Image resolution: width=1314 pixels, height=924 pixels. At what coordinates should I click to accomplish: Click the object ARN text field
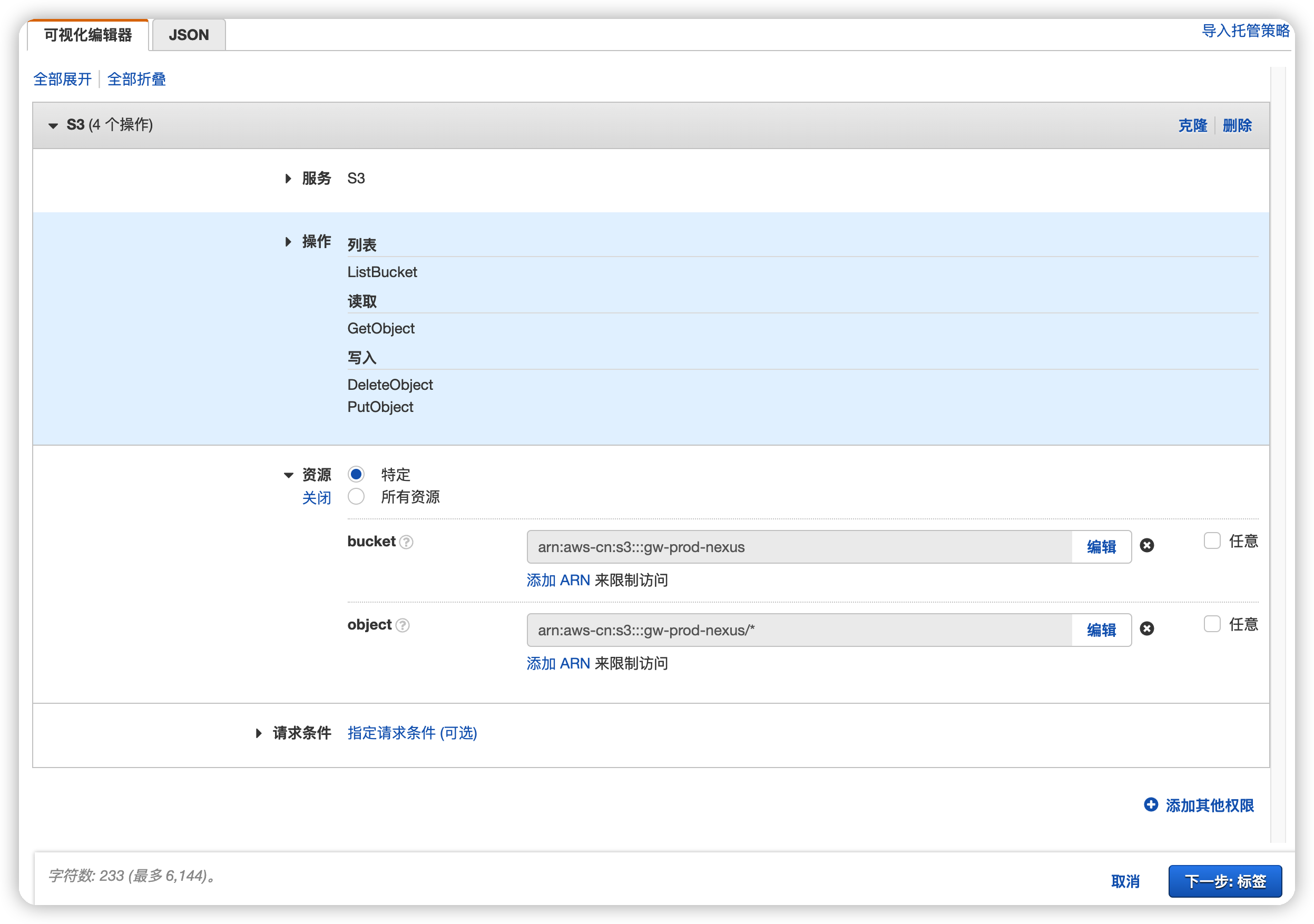coord(798,630)
